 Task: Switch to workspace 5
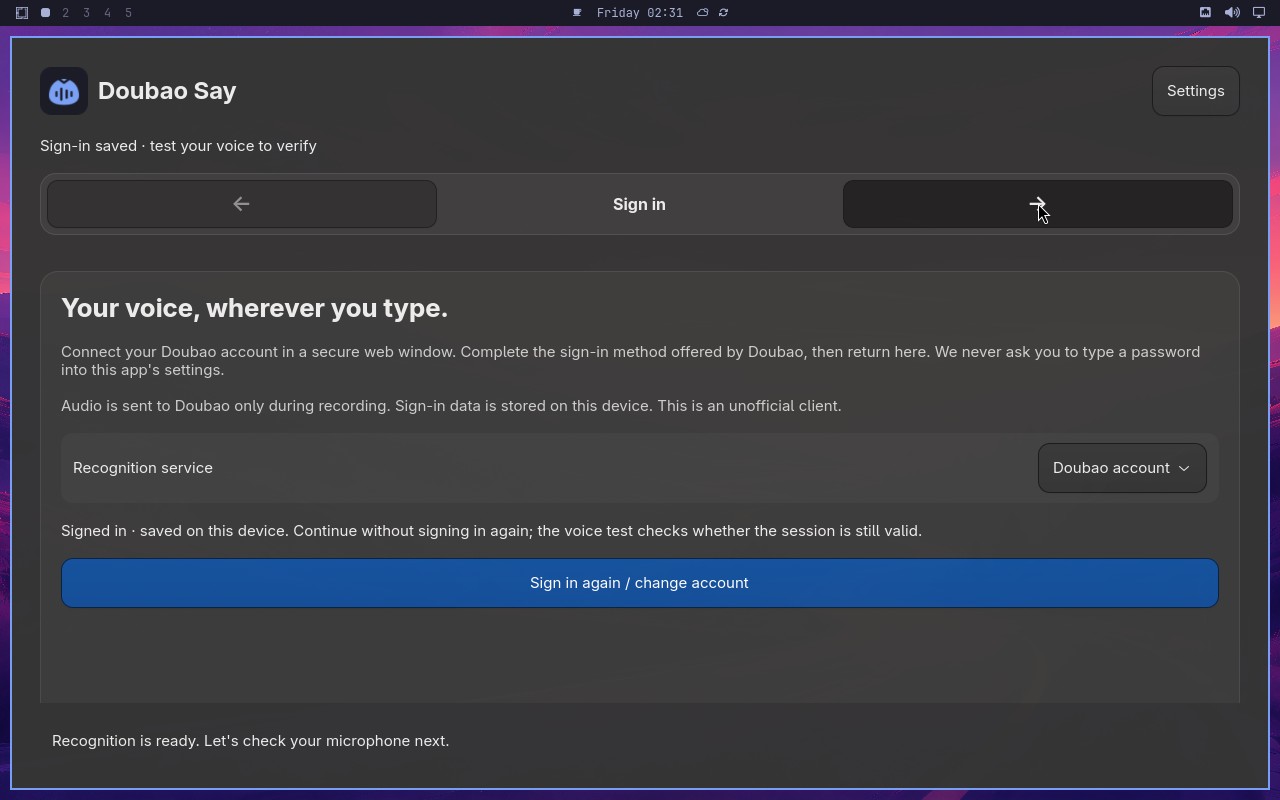point(129,13)
